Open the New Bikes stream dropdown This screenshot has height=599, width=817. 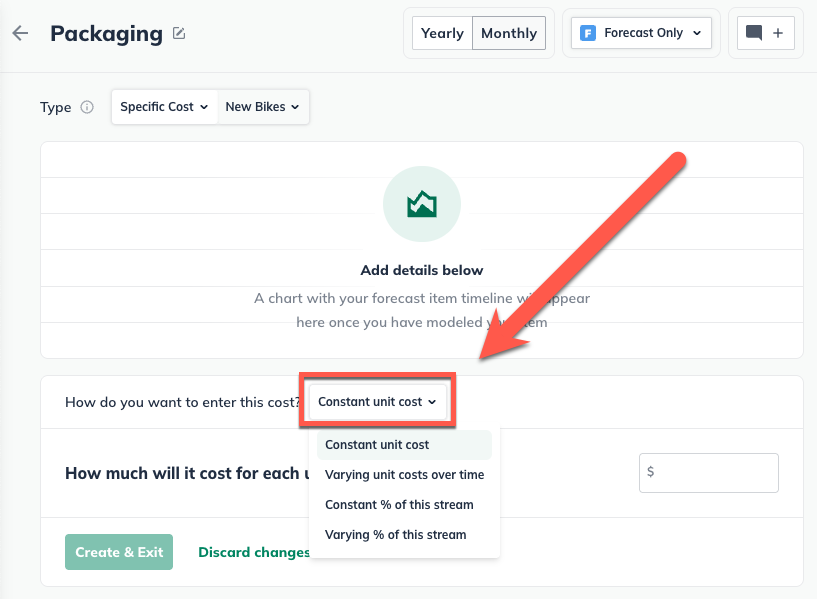[x=262, y=107]
